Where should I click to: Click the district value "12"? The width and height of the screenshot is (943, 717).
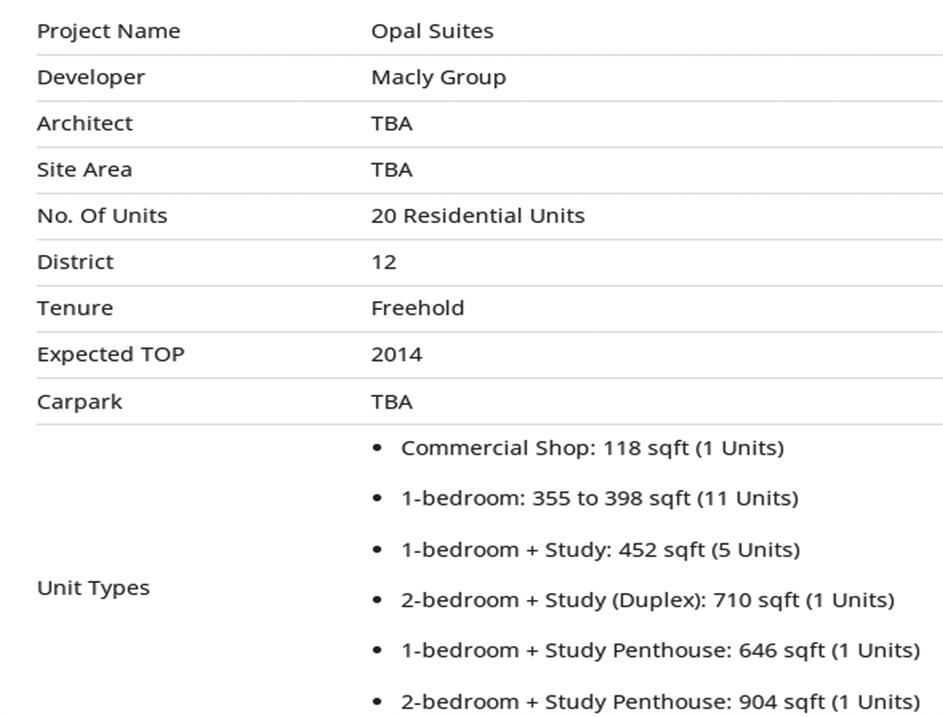pos(383,262)
